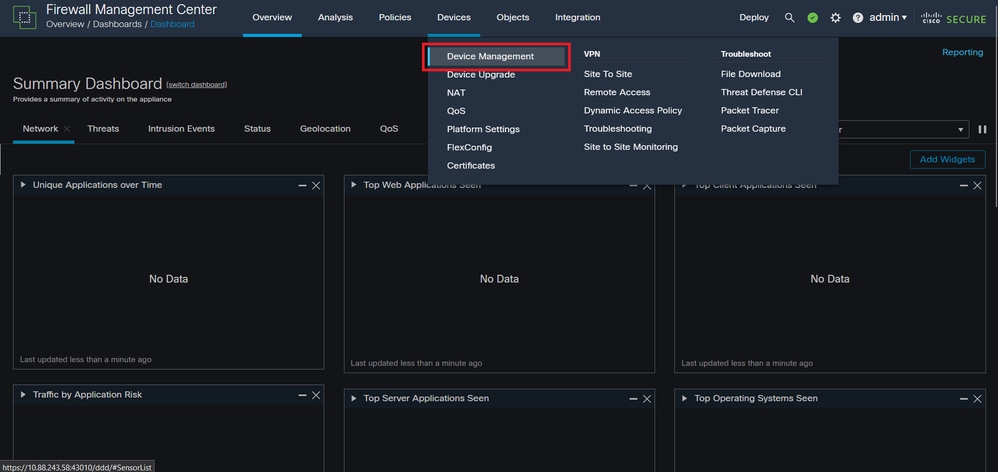
Task: Close the Top Operating Systems Seen widget
Action: tap(978, 399)
